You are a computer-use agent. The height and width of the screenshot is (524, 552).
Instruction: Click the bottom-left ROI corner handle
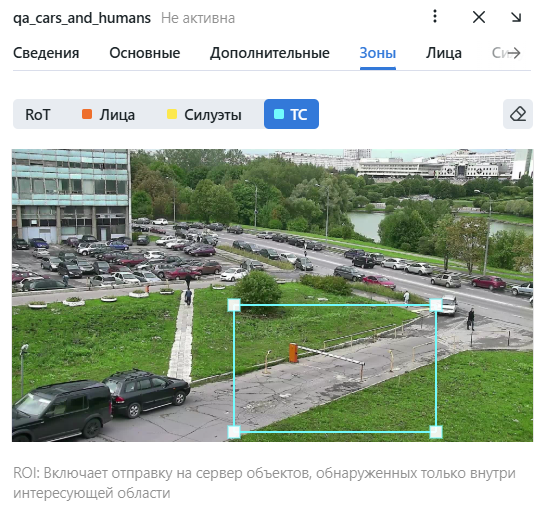(234, 432)
